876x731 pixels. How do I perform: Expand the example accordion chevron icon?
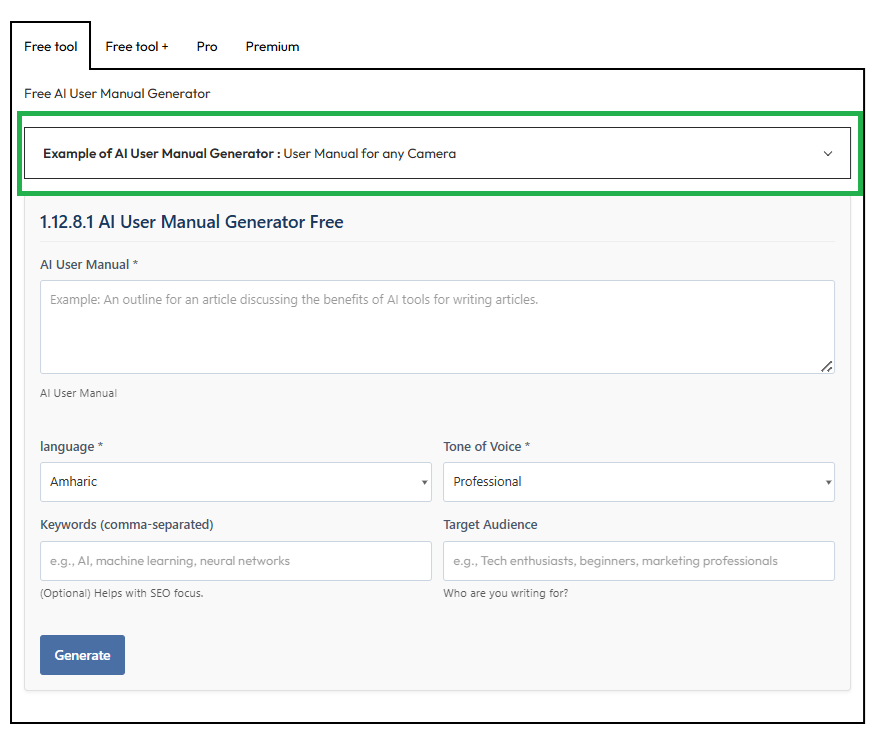point(827,154)
